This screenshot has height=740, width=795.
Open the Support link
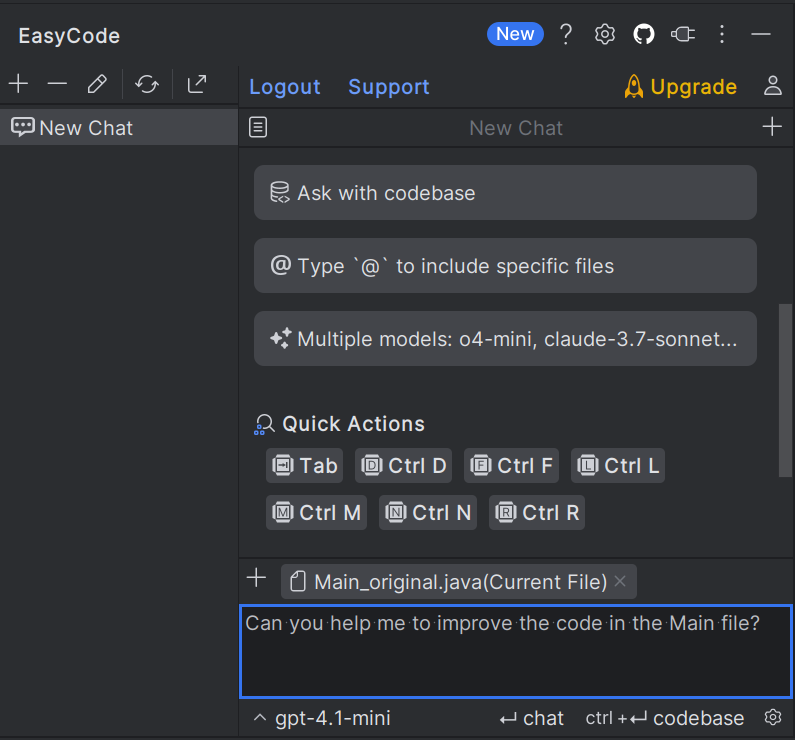389,87
